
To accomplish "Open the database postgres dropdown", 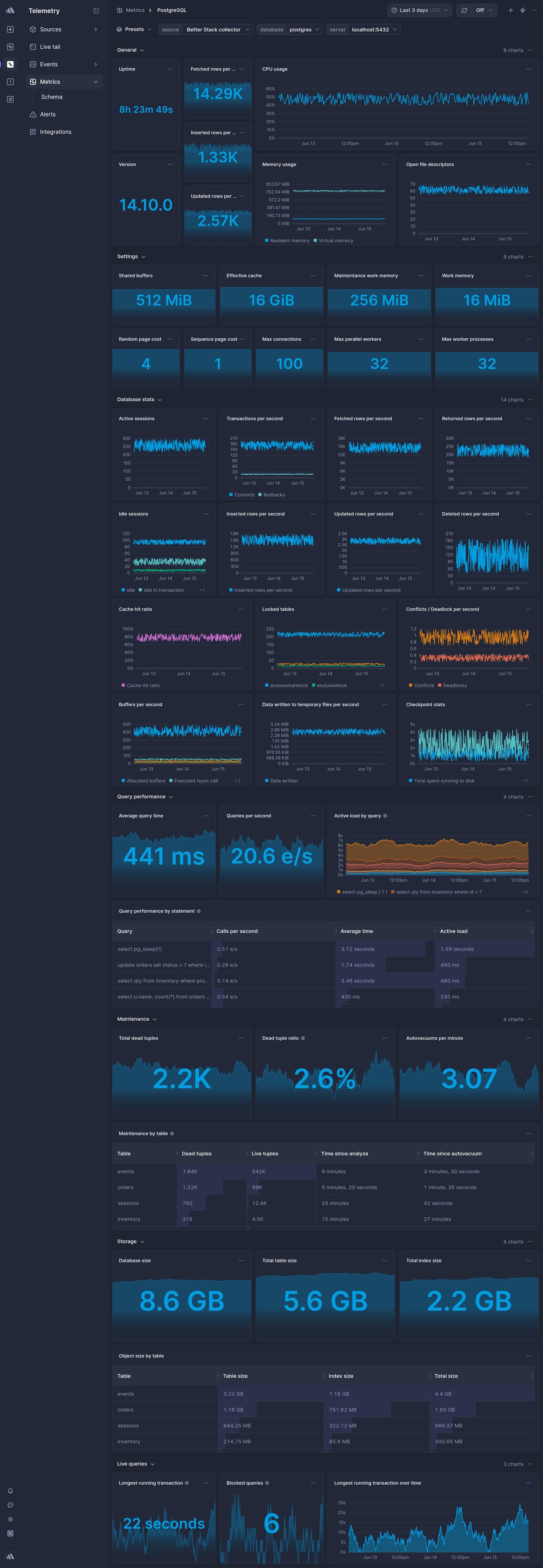I will (290, 29).
